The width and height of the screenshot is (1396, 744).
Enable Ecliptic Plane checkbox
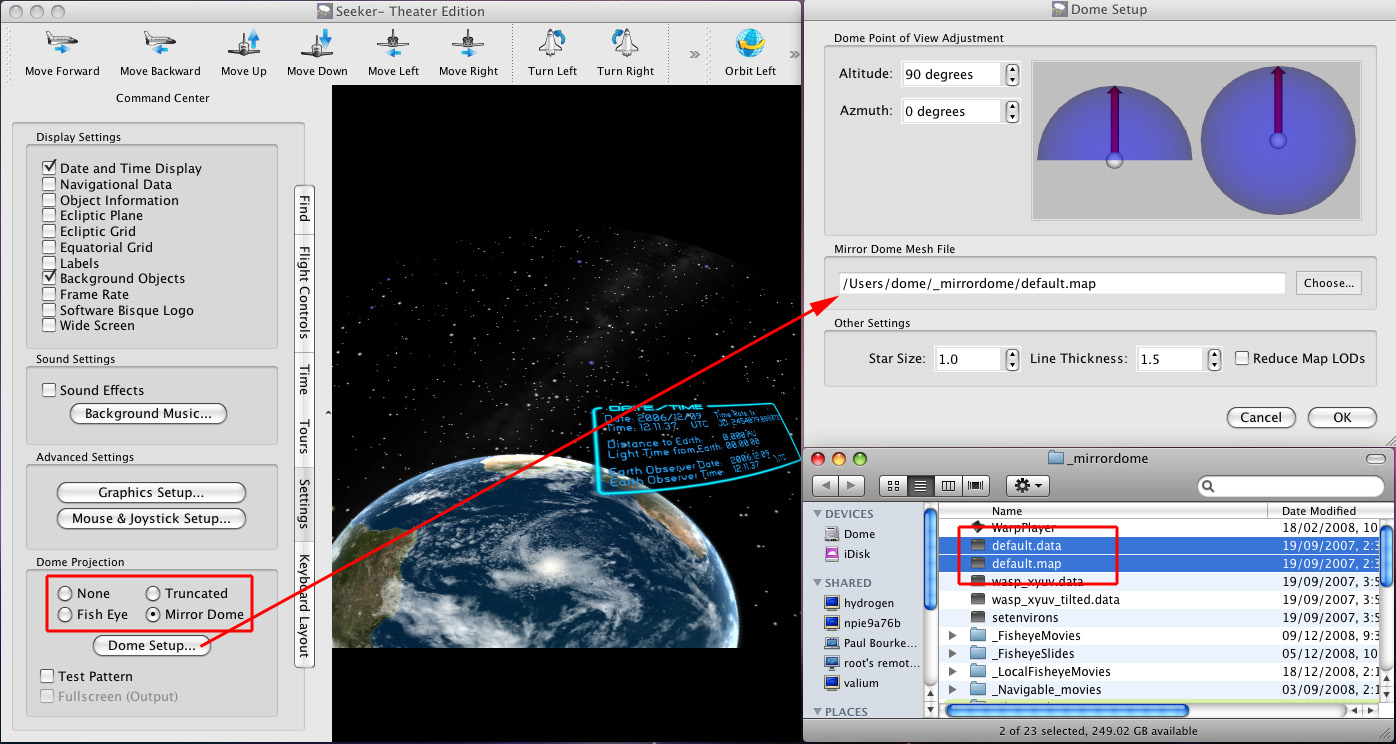pyautogui.click(x=49, y=215)
